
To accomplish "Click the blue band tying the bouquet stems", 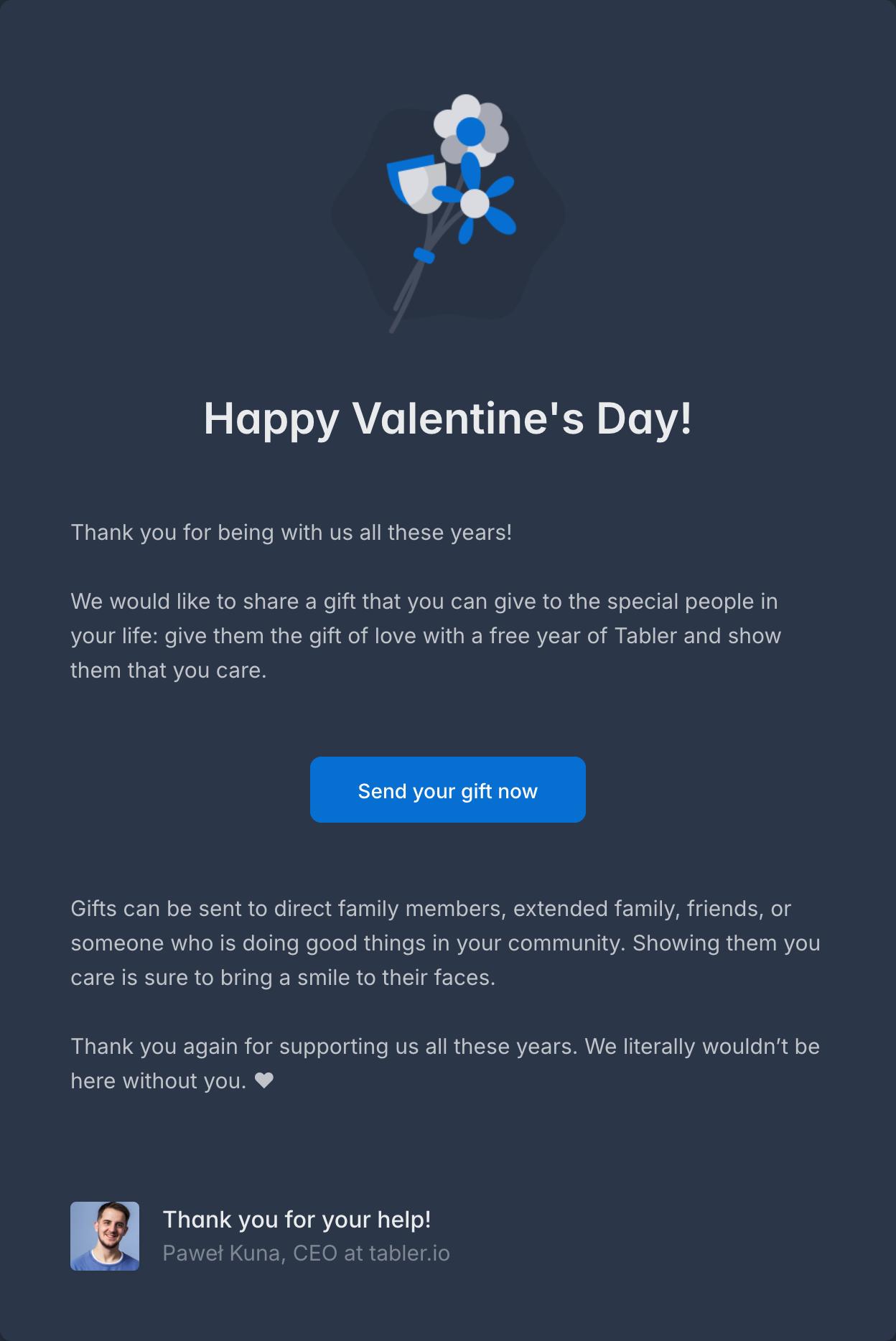I will (x=424, y=255).
